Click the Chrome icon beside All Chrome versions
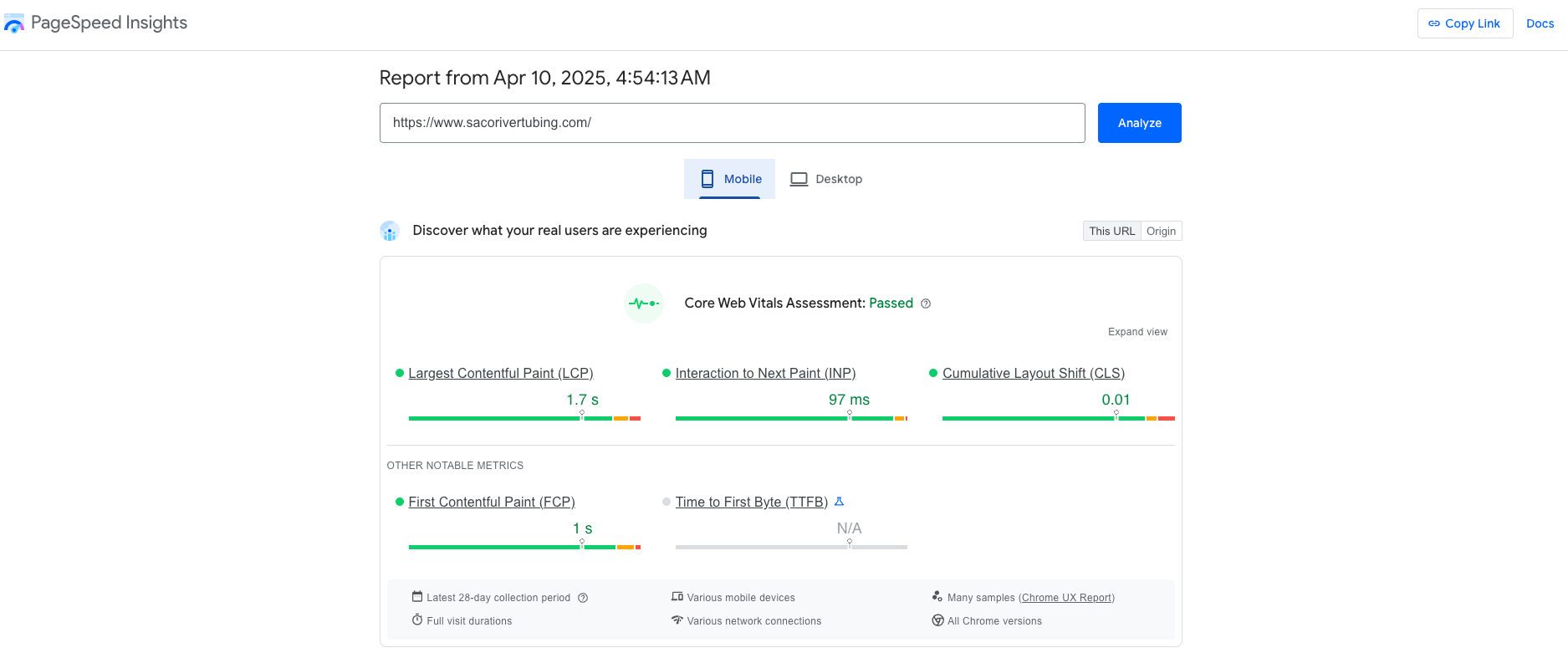The height and width of the screenshot is (658, 1568). (x=937, y=620)
